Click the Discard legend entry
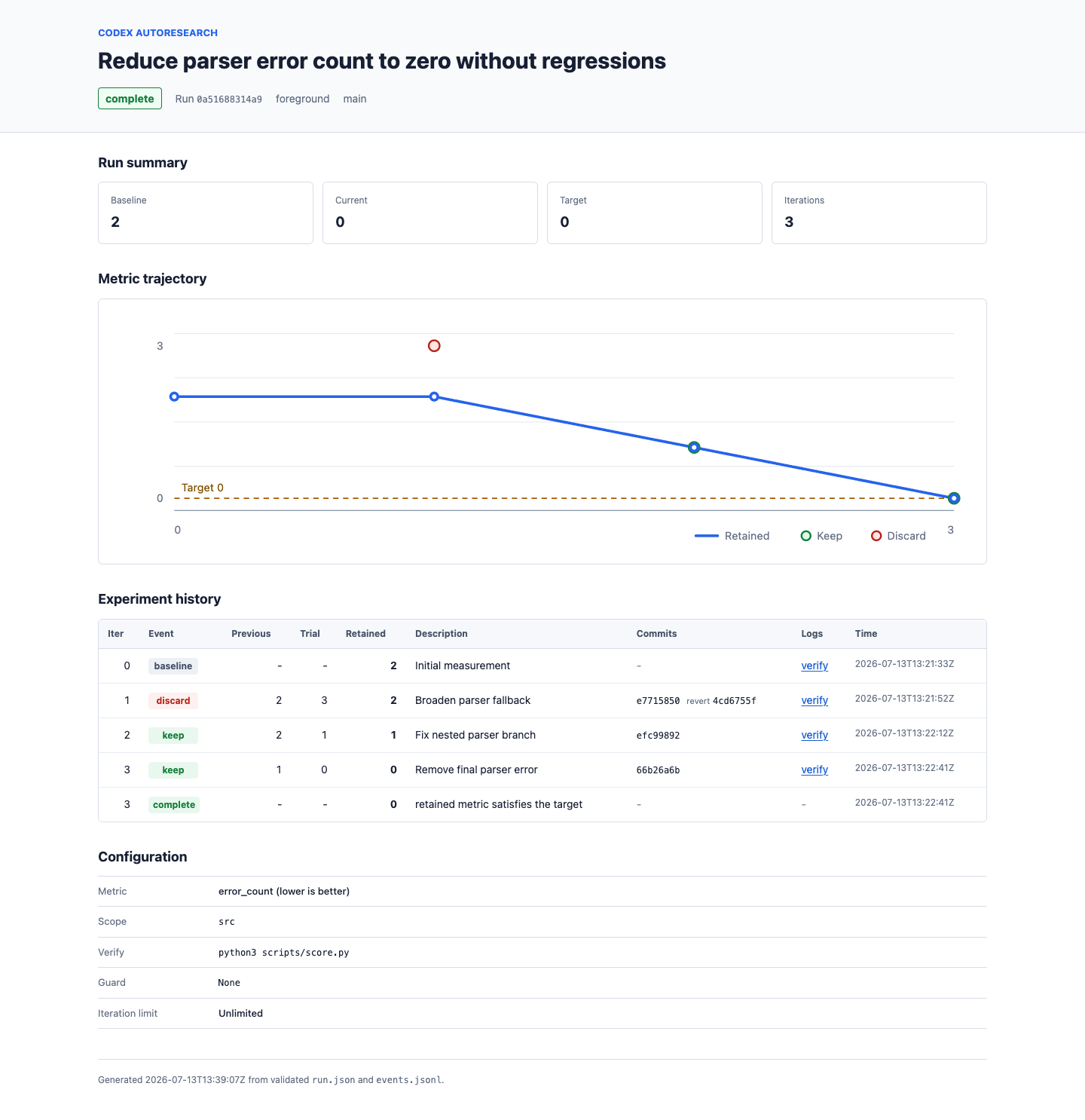This screenshot has height=1120, width=1085. click(x=898, y=536)
